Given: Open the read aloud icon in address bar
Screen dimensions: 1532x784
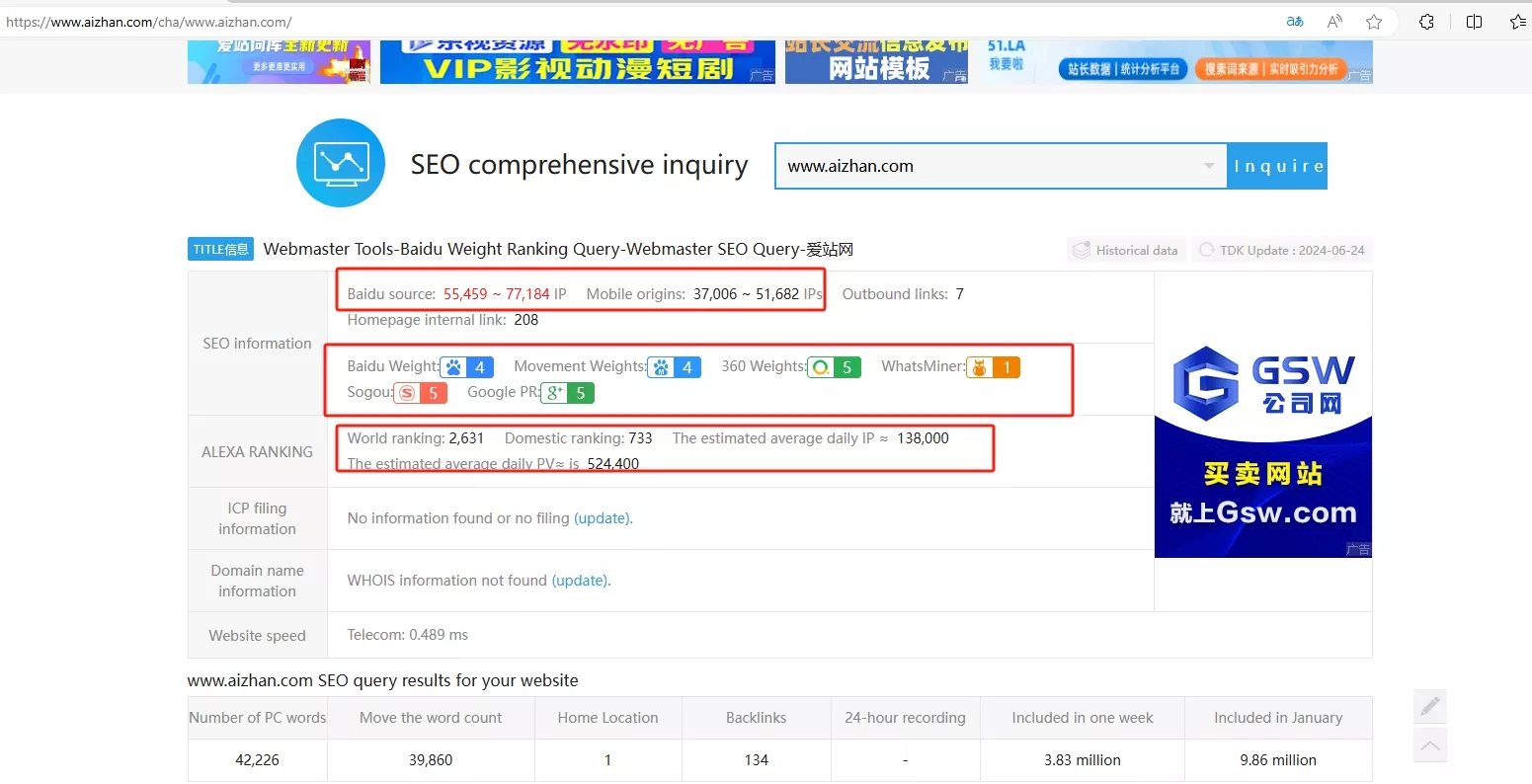Looking at the screenshot, I should pyautogui.click(x=1334, y=22).
